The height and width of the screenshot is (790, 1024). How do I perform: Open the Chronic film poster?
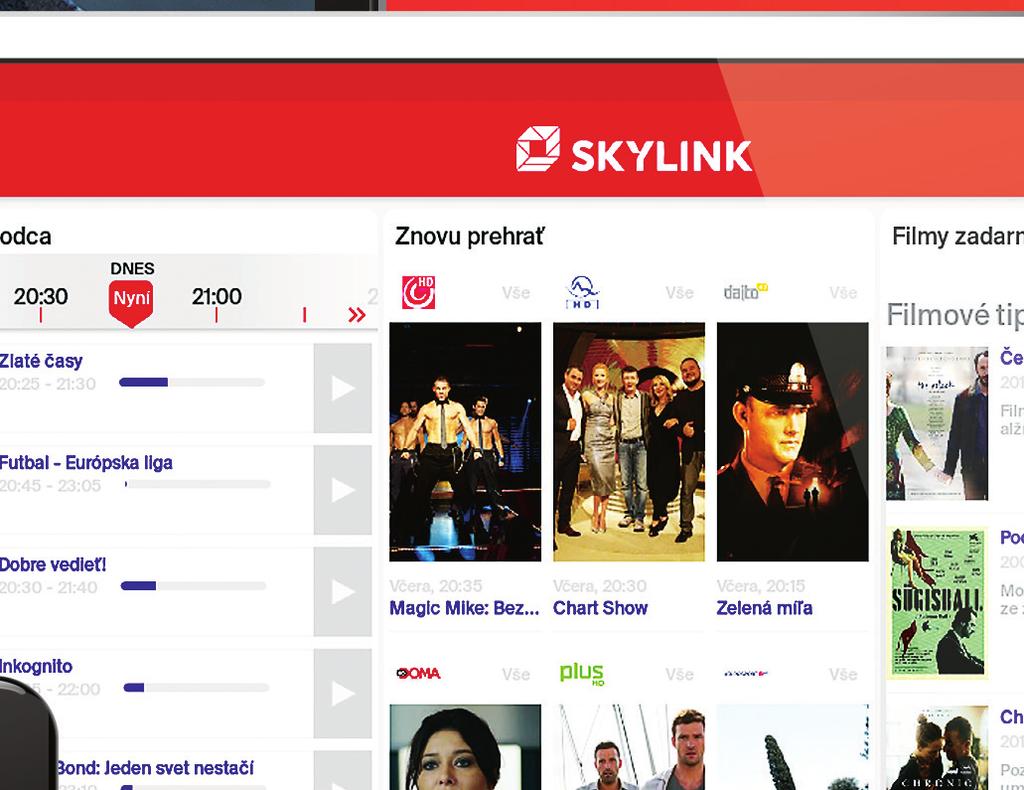(937, 748)
